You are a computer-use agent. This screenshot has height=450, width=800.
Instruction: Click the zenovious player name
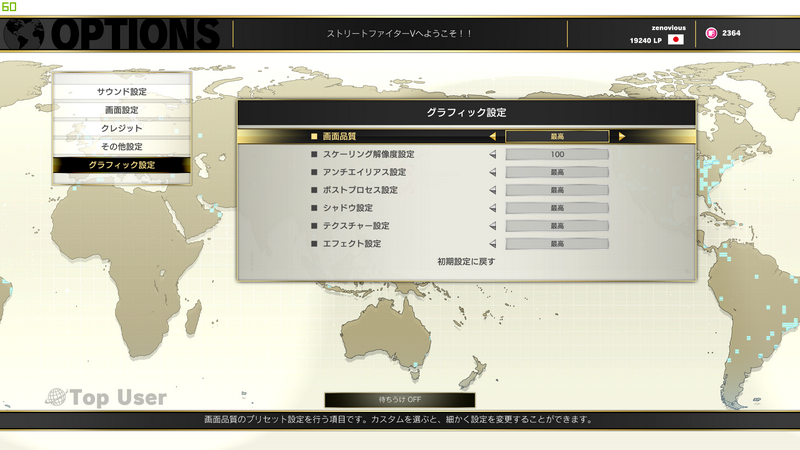tap(668, 28)
